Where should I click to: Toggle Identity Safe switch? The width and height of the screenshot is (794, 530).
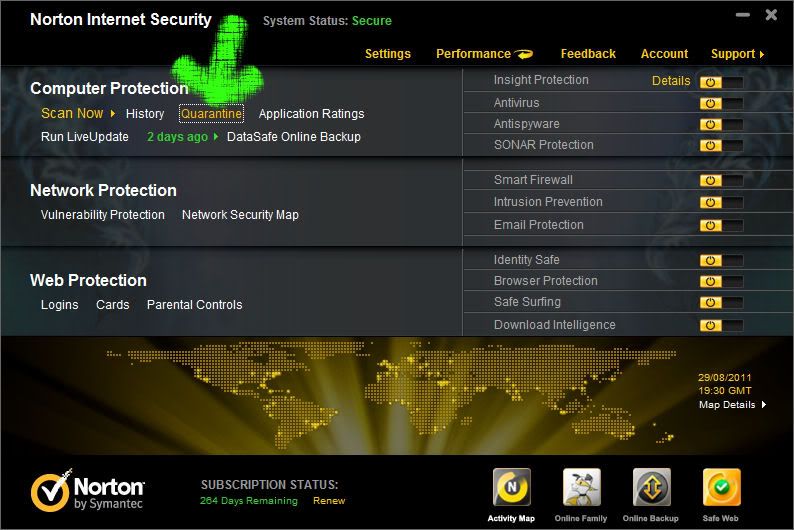point(721,260)
